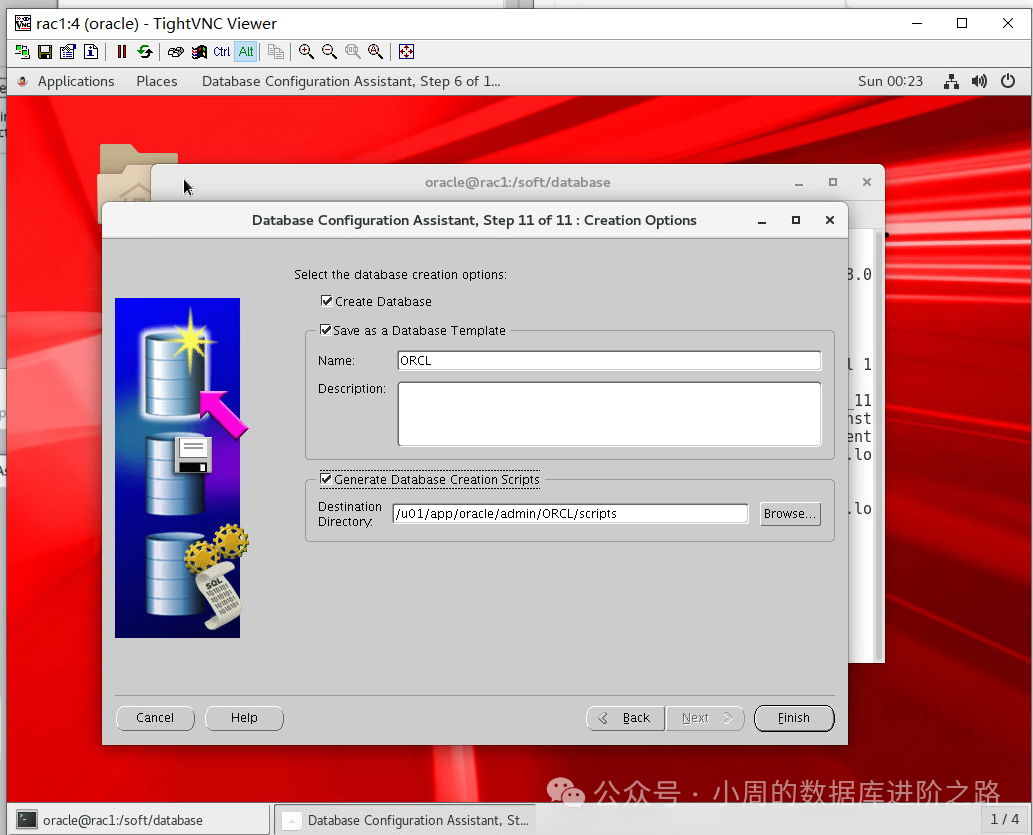Click the 1 / 4 workspace switcher

(x=1005, y=819)
